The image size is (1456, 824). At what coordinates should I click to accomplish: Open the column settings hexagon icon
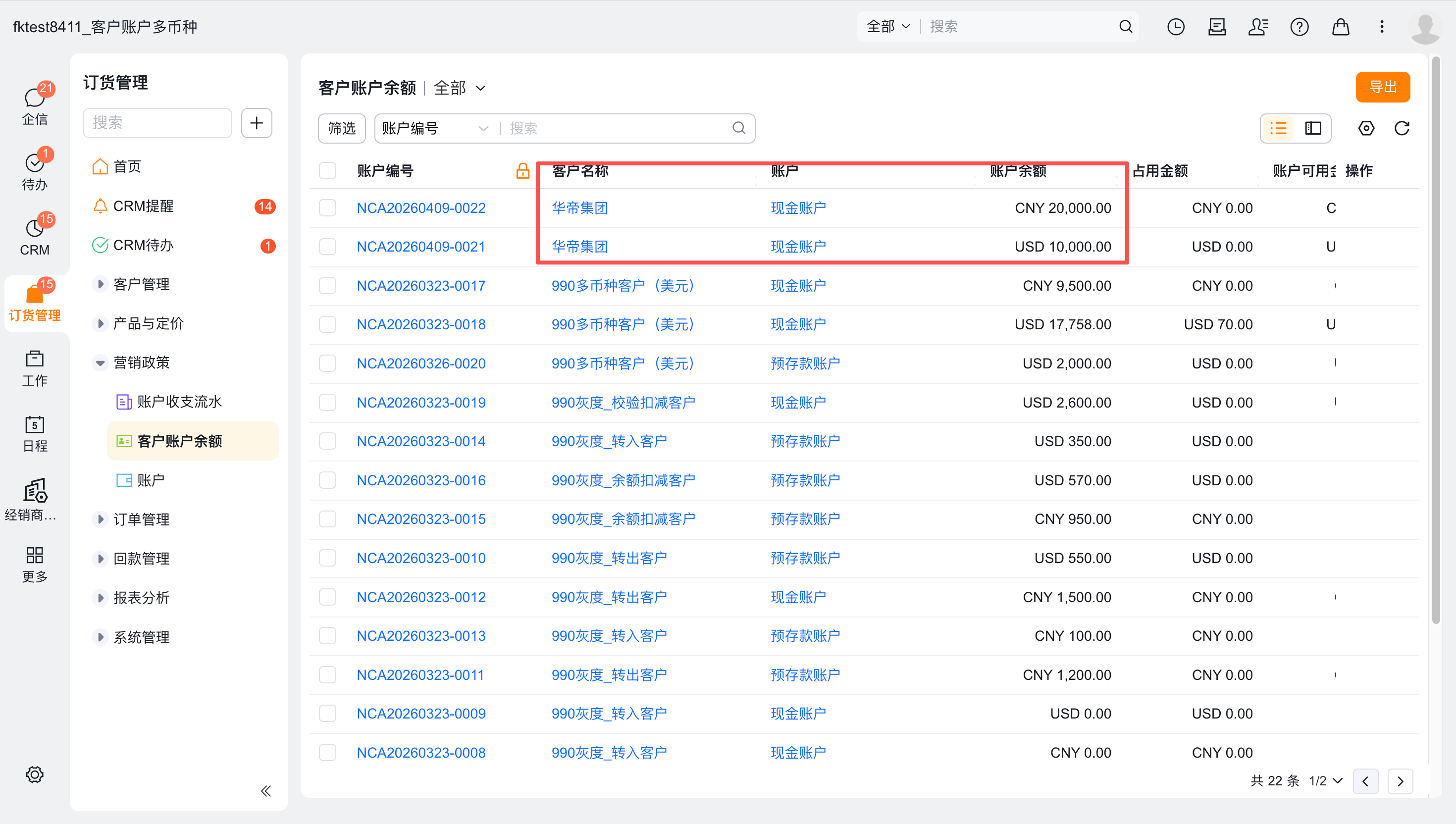[x=1366, y=128]
